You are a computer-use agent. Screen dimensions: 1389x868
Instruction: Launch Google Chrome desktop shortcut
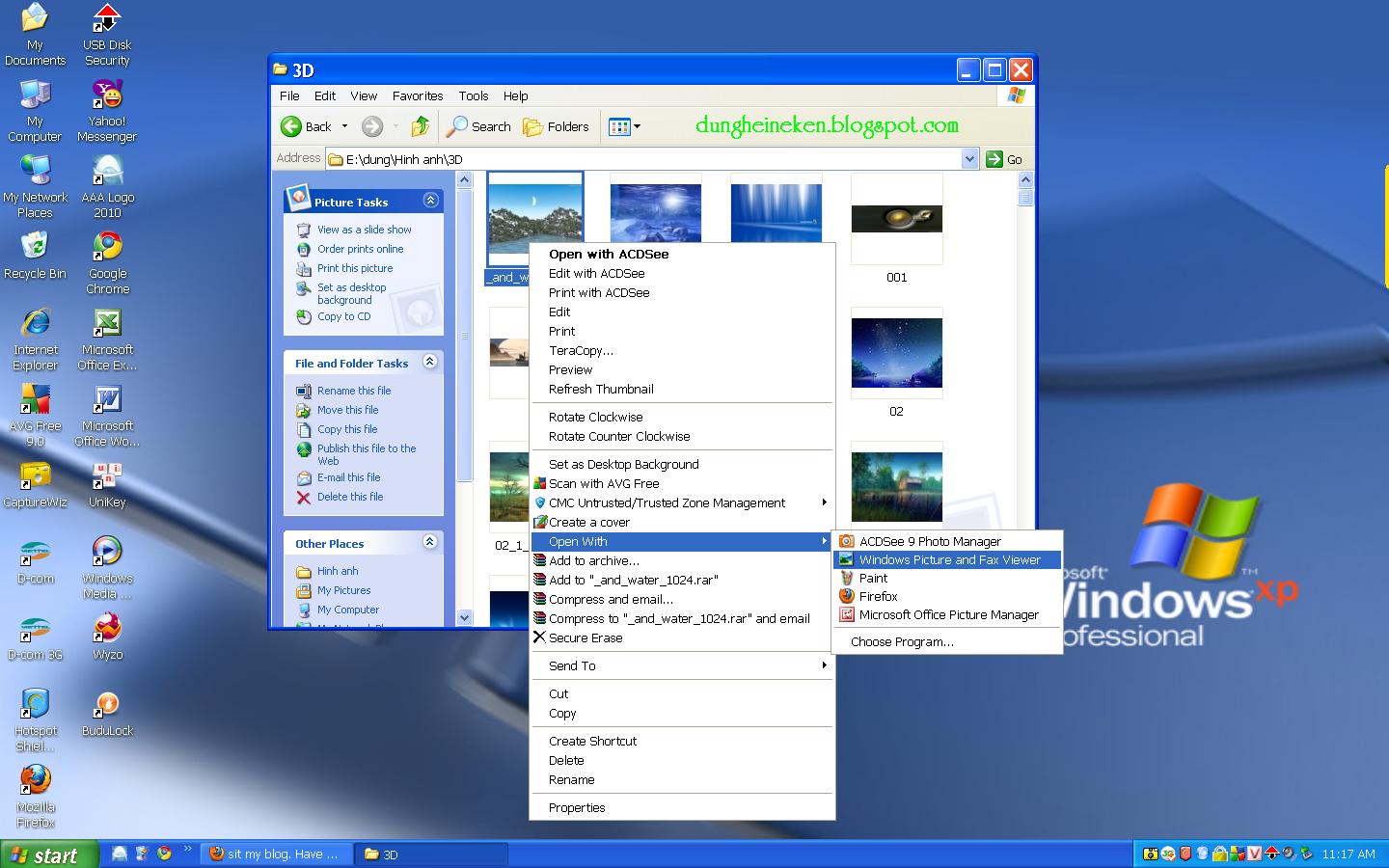coord(107,263)
